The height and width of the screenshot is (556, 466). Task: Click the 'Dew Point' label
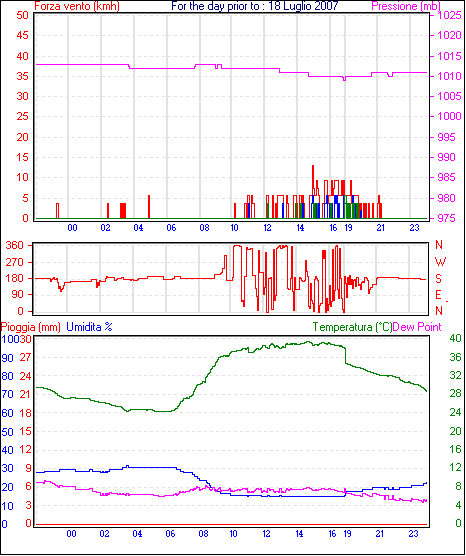(418, 327)
